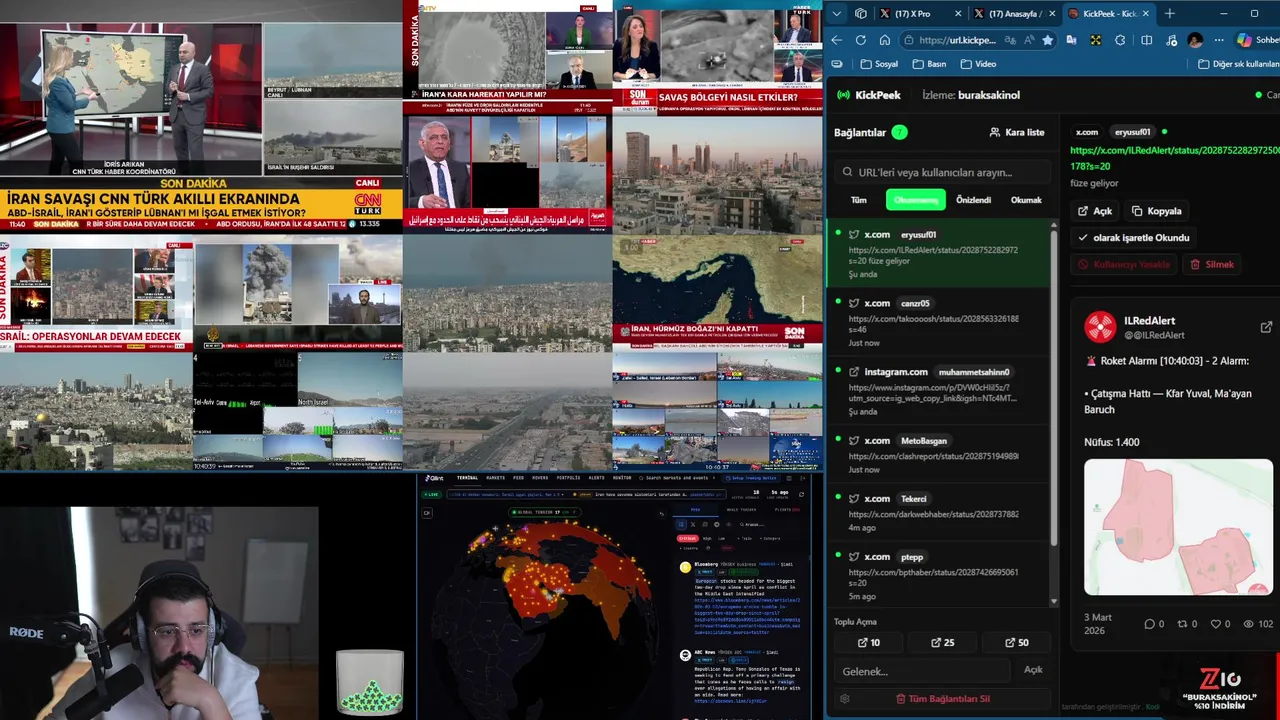
Task: Click the reply icon on ILRedAlert post
Action: click(x=1149, y=624)
